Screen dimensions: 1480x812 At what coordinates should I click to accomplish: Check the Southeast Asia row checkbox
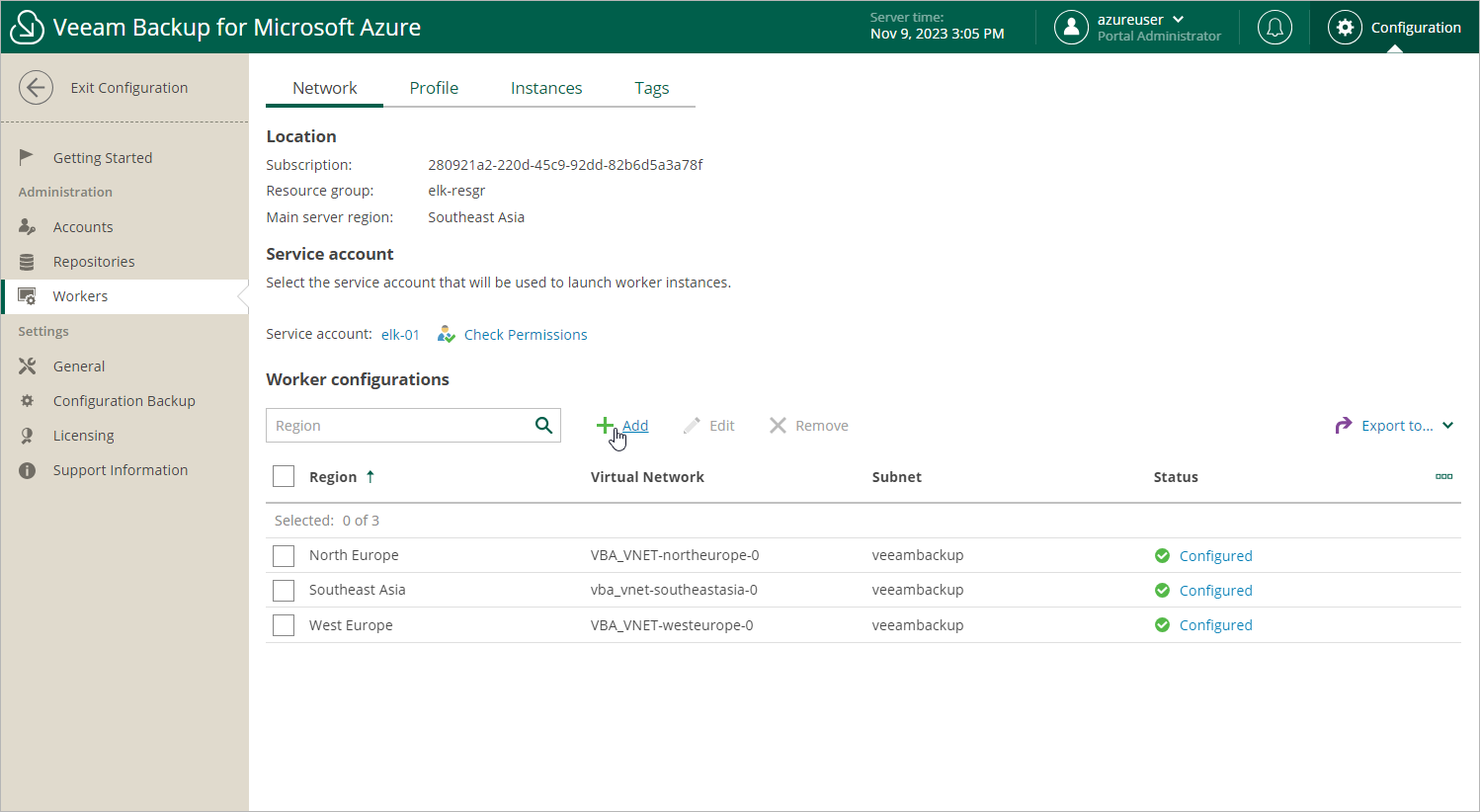[x=284, y=590]
